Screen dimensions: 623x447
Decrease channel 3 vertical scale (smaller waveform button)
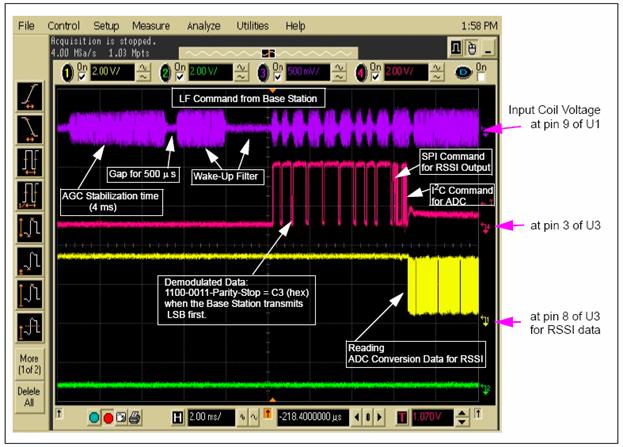click(339, 77)
